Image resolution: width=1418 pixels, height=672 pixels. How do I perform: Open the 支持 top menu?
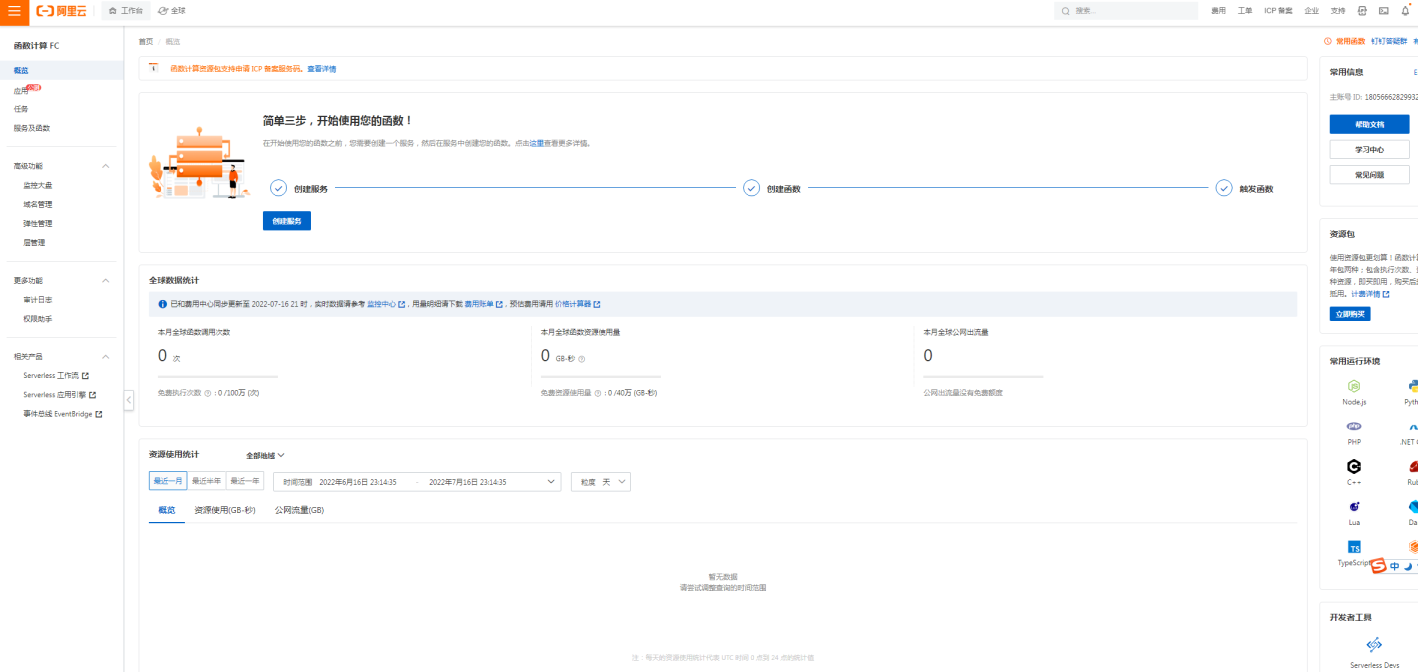pyautogui.click(x=1338, y=10)
